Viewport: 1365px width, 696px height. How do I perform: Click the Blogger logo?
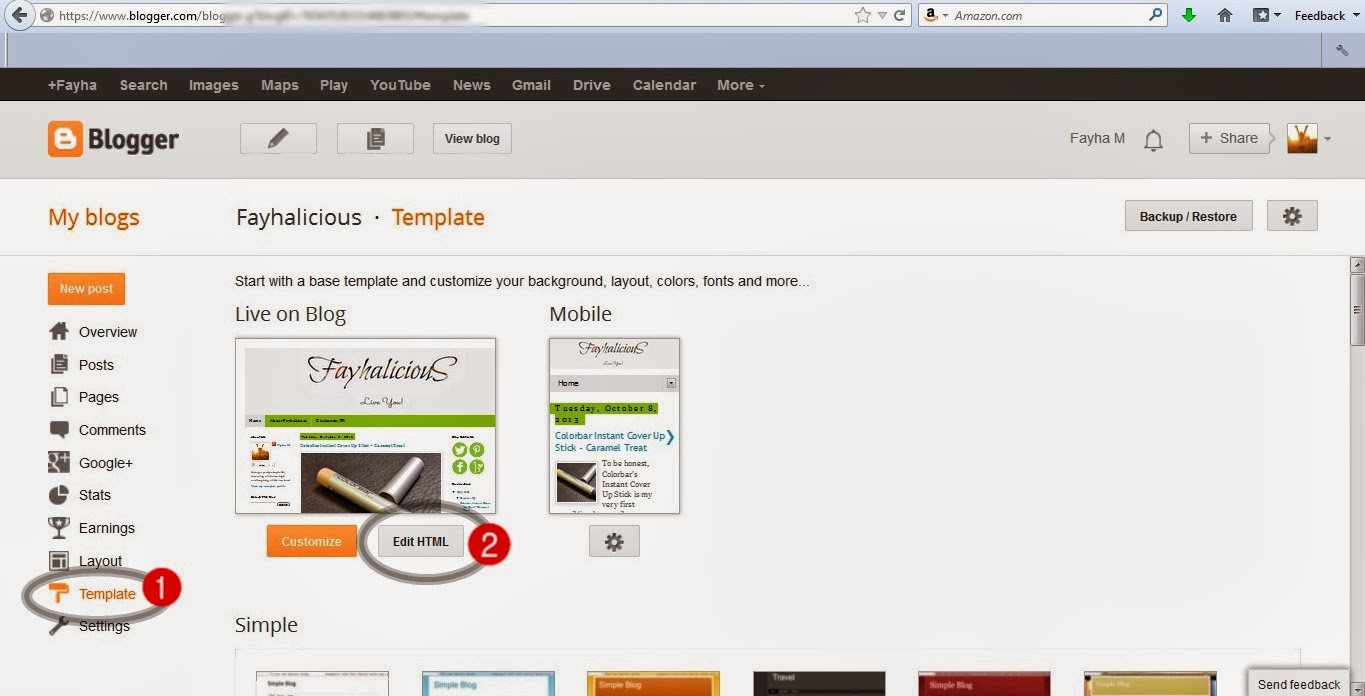pos(113,139)
